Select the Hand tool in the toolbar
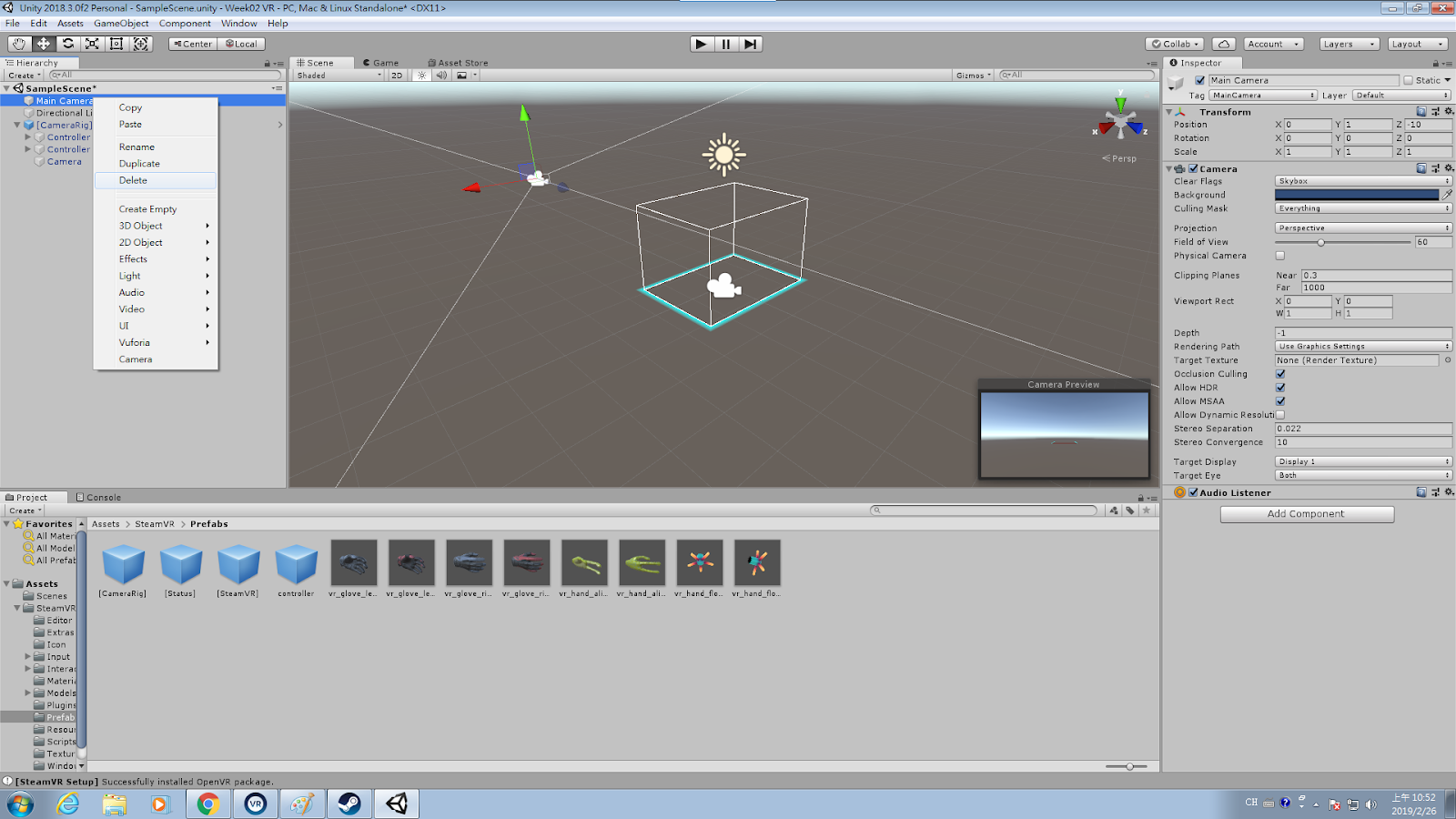The width and height of the screenshot is (1456, 819). coord(19,44)
